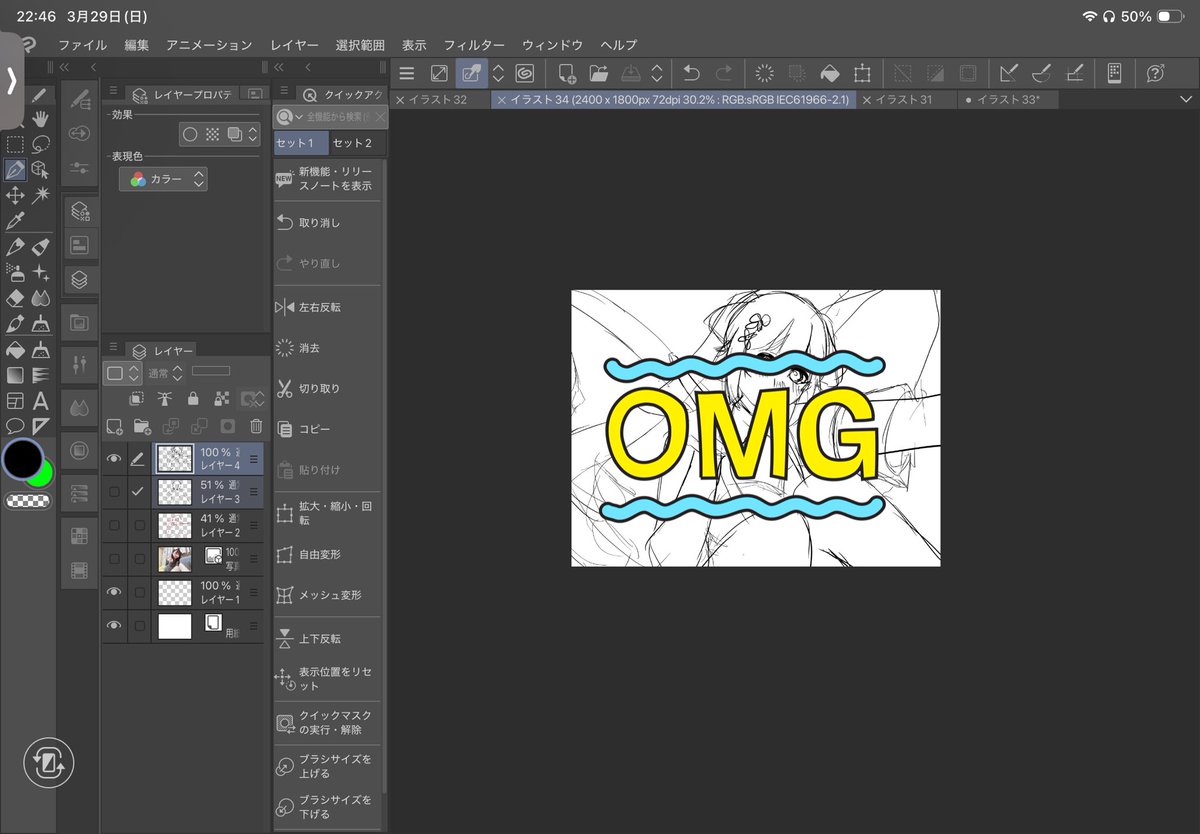This screenshot has height=834, width=1200.
Task: Click New document icon in command bar
Action: tap(567, 73)
